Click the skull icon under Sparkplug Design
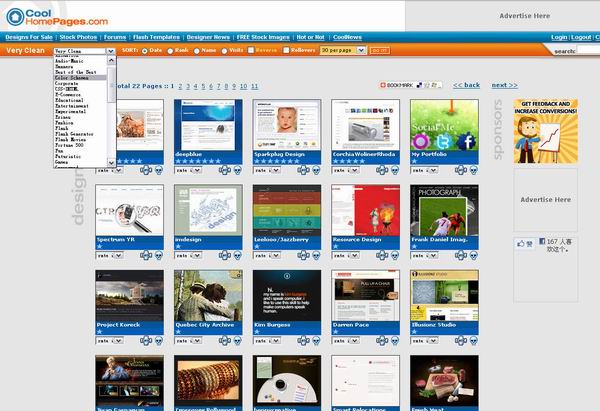Viewport: 600px width, 411px height. (x=316, y=170)
